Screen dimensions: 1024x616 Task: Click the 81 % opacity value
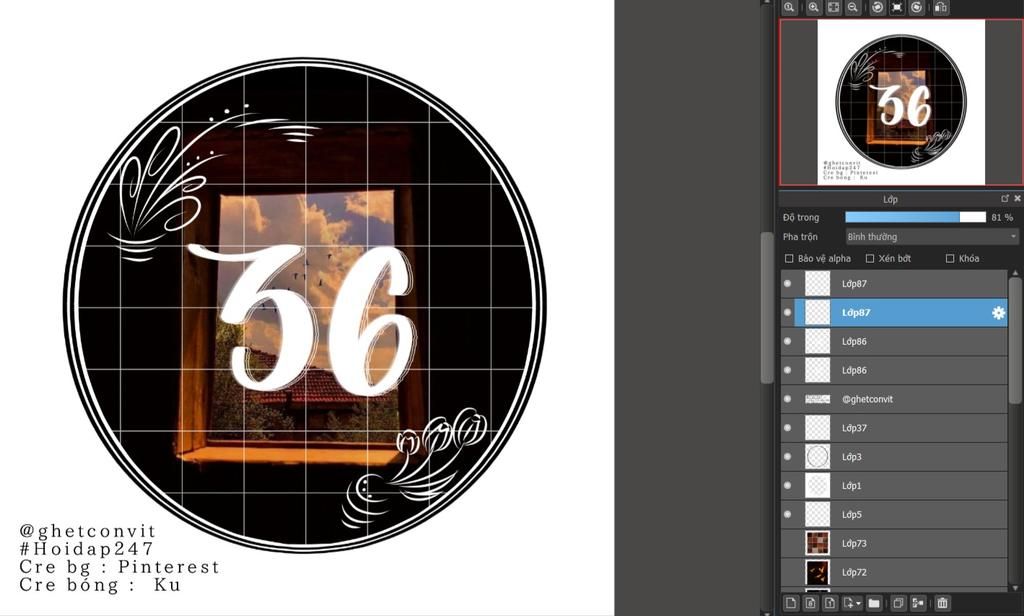coord(1002,218)
